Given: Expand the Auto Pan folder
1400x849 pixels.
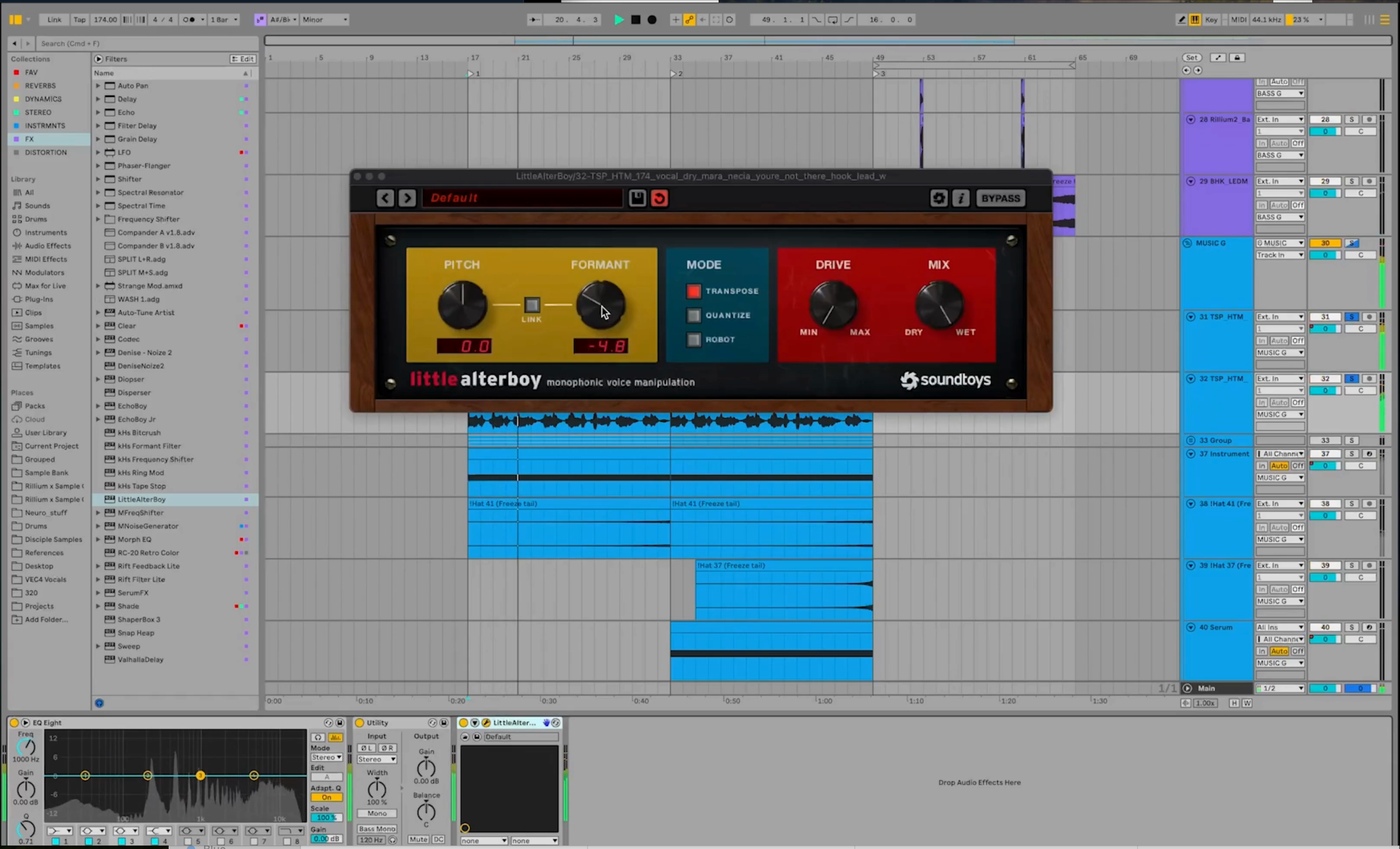Looking at the screenshot, I should 98,86.
